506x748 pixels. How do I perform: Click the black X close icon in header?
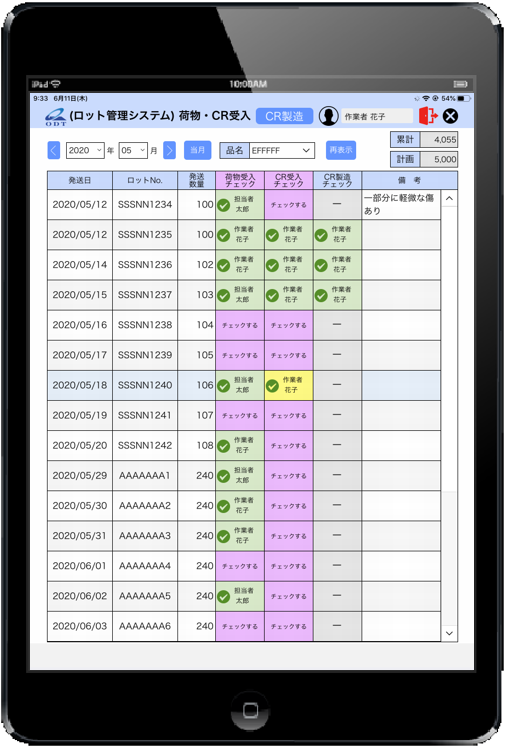coord(450,116)
